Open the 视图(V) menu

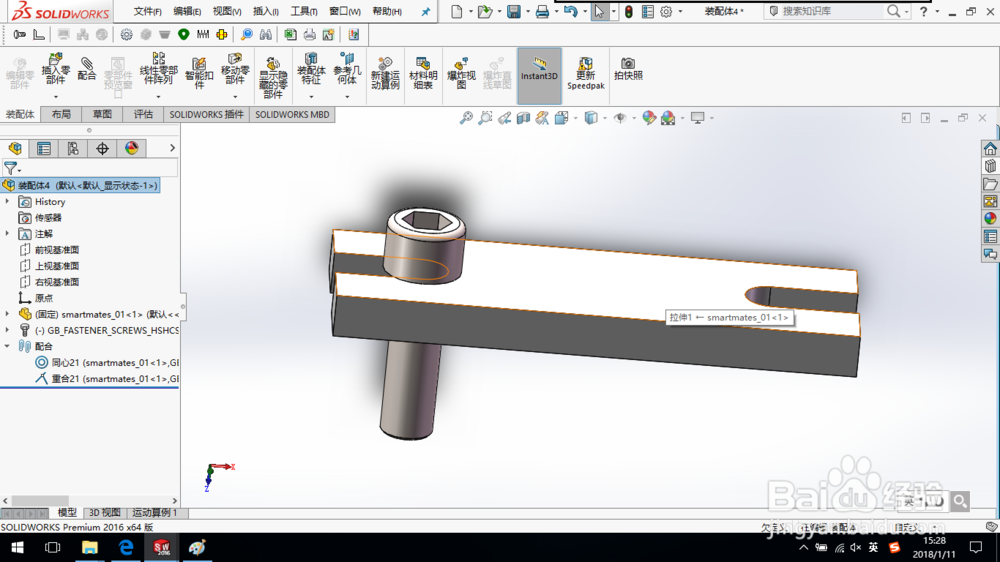[226, 11]
